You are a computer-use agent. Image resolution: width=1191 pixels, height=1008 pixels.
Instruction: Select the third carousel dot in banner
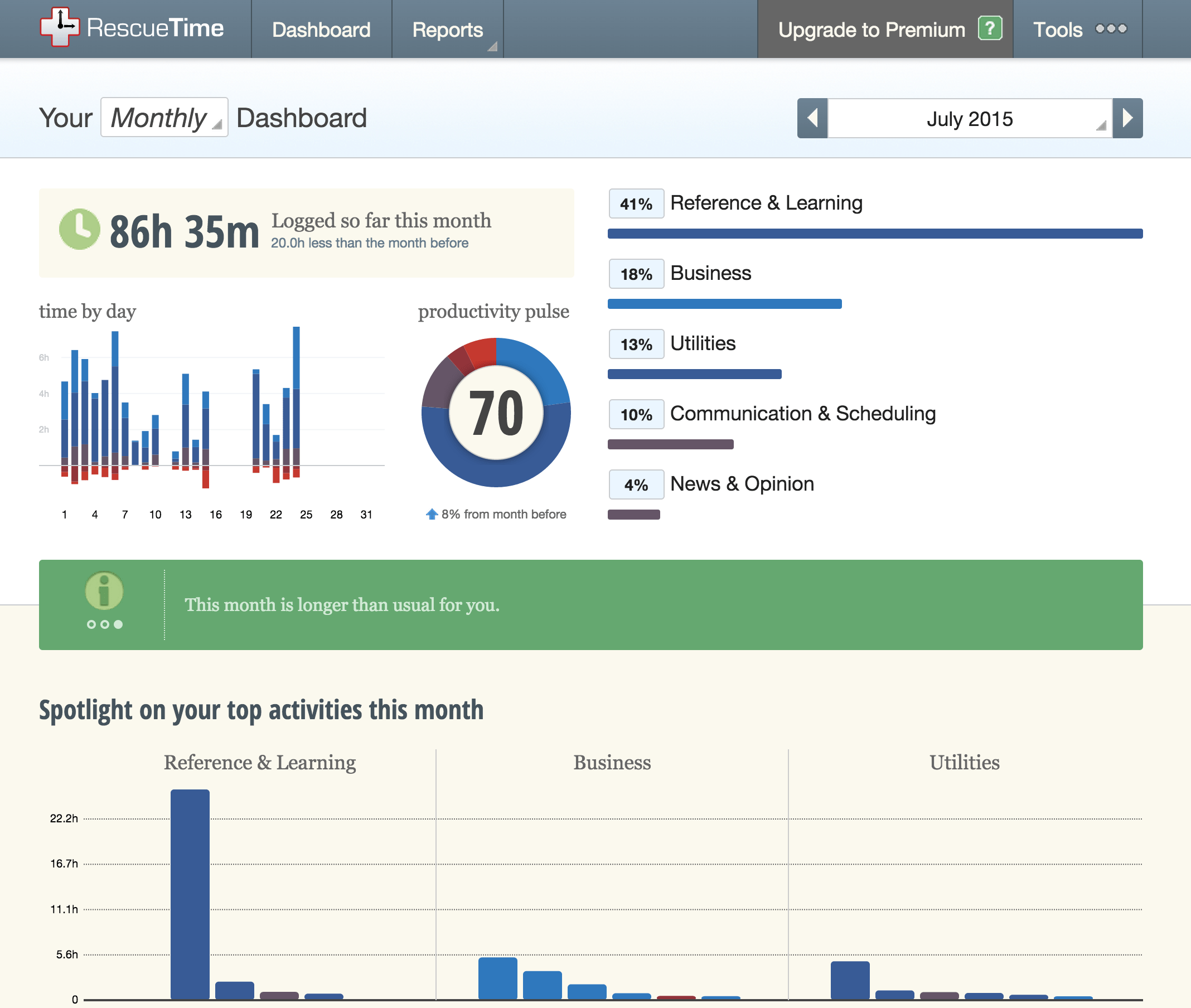117,624
